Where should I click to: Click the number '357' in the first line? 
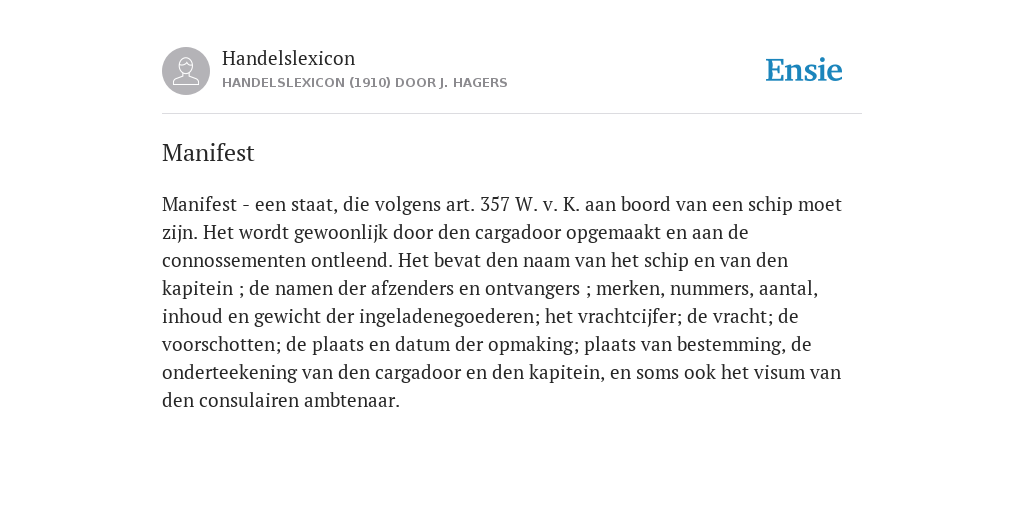coord(494,204)
